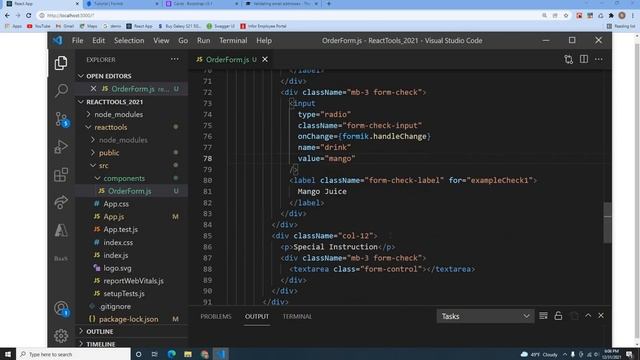Screen dimensions: 640x360
Task: Clear the output panel
Action: click(x=543, y=316)
